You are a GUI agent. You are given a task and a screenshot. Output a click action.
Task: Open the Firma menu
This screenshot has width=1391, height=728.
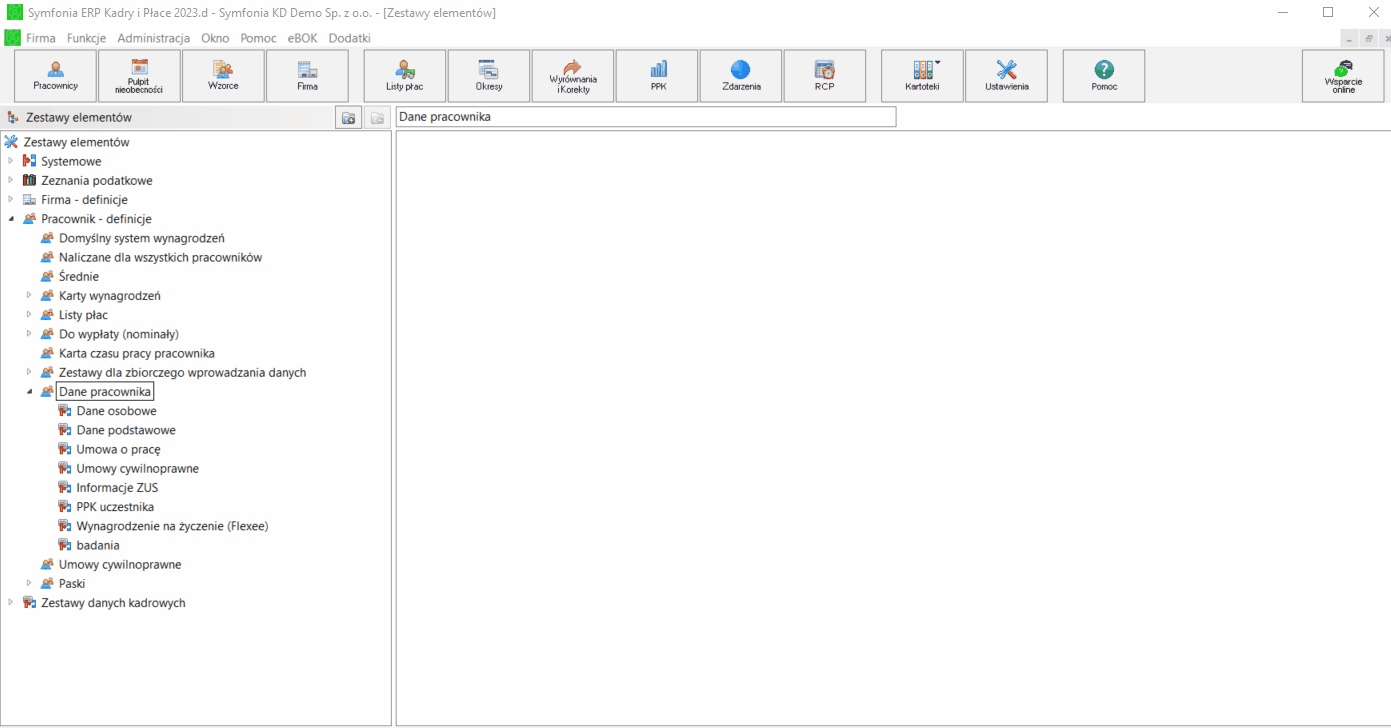click(x=41, y=38)
